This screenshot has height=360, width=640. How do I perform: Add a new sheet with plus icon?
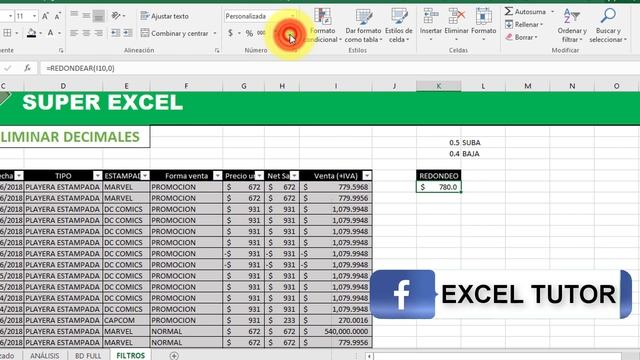(174, 356)
